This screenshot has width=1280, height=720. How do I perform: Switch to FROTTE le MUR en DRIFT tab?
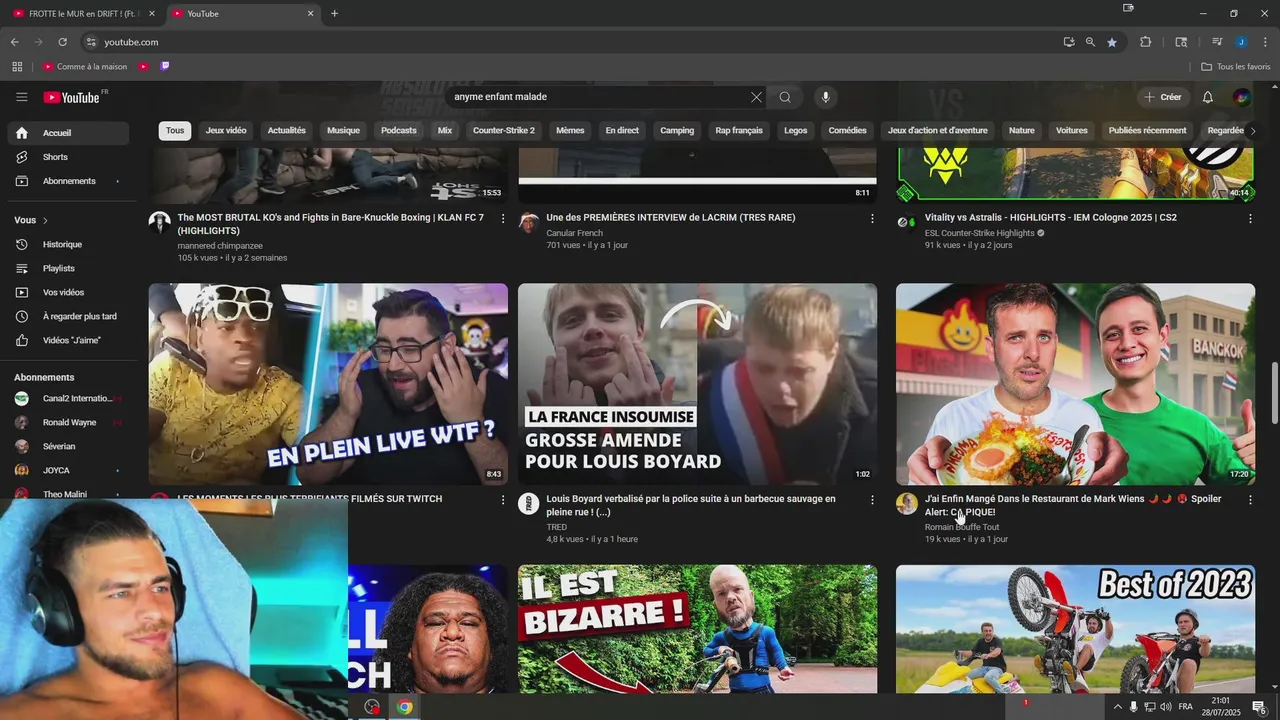pyautogui.click(x=85, y=14)
